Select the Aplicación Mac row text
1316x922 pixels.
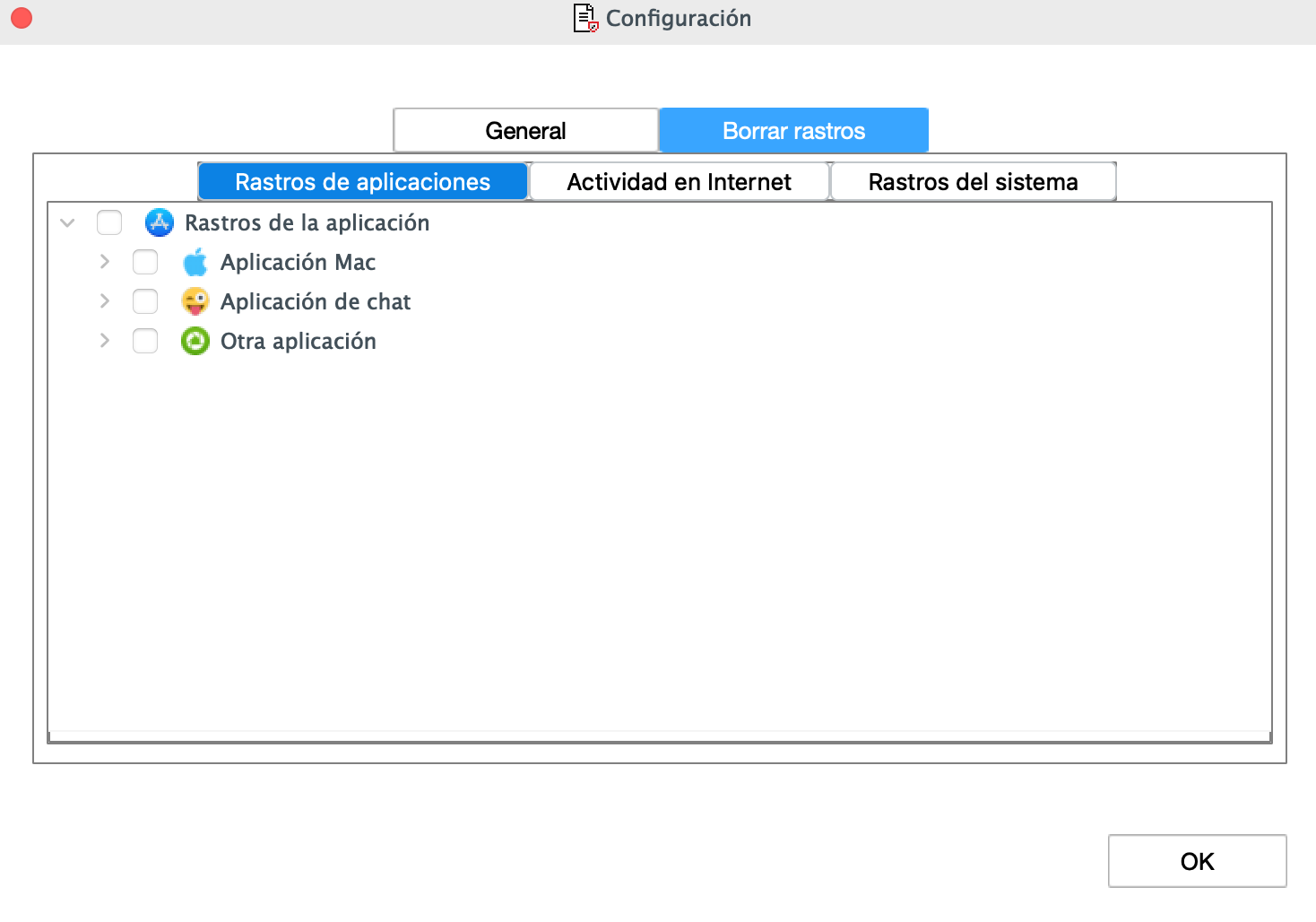pyautogui.click(x=299, y=262)
